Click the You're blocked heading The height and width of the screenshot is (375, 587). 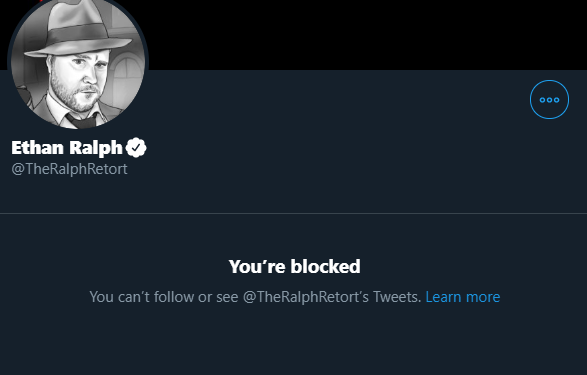pos(294,266)
